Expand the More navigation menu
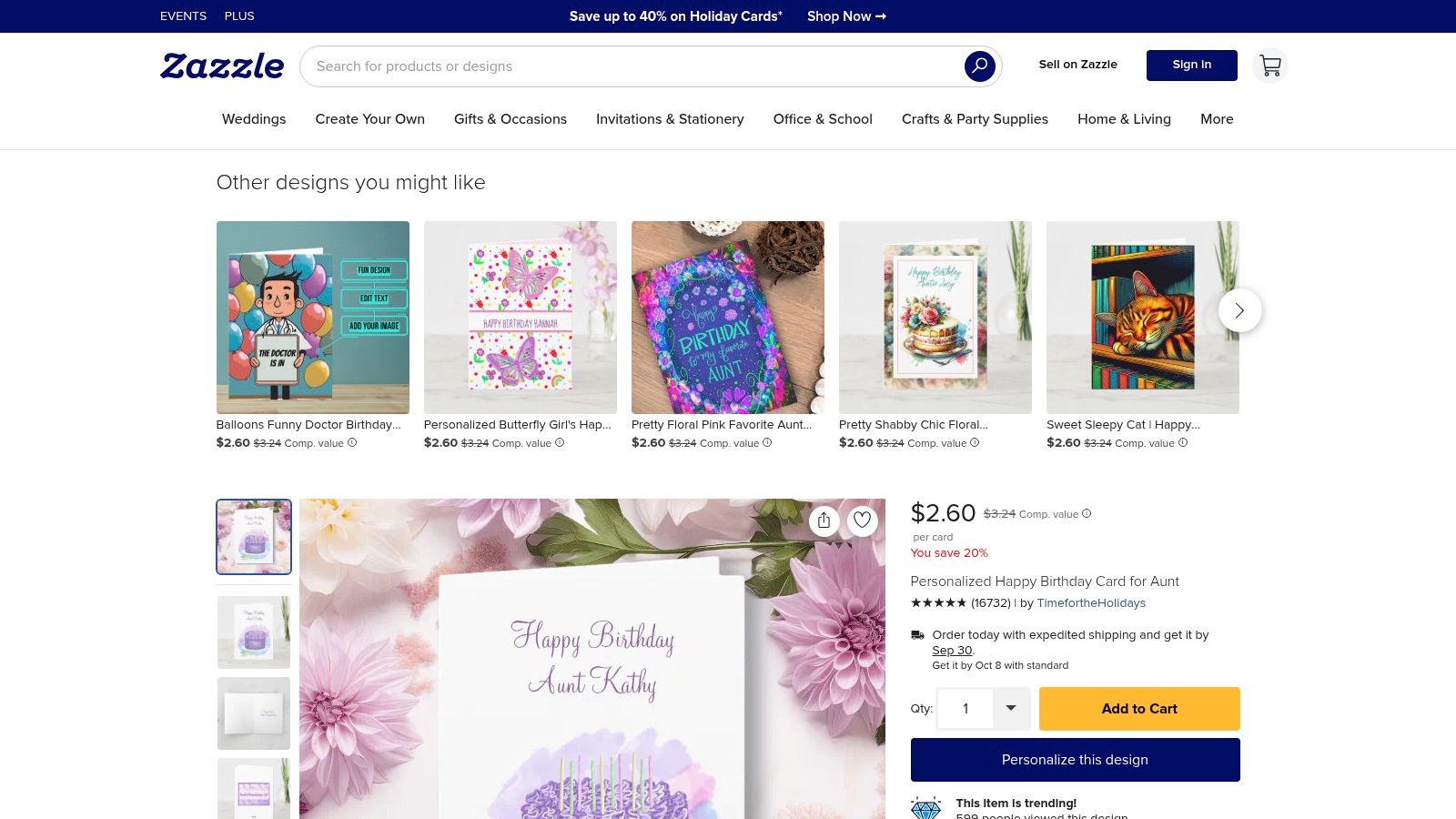Viewport: 1456px width, 819px height. point(1217,119)
